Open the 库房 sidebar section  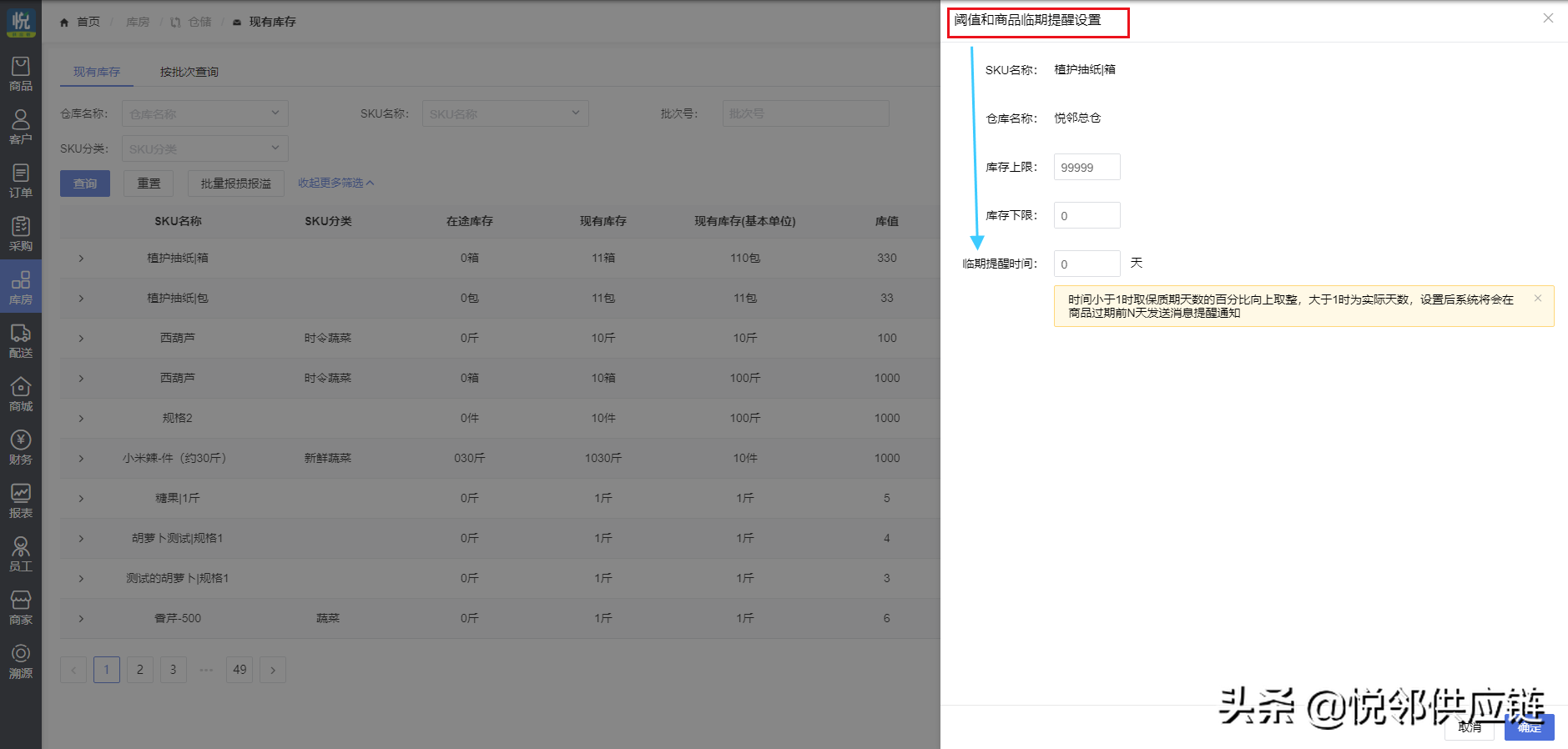(21, 288)
